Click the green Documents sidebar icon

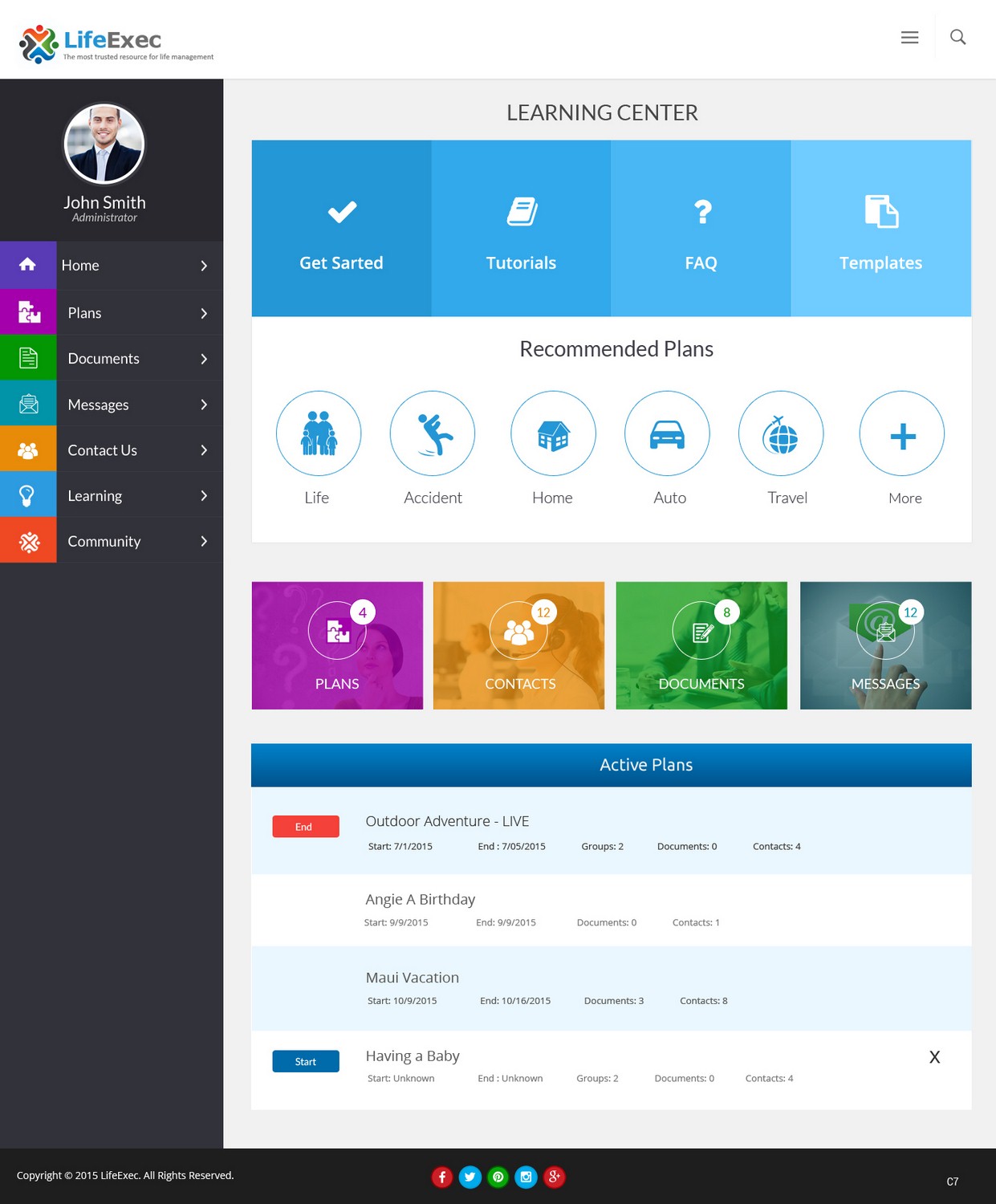[x=28, y=358]
